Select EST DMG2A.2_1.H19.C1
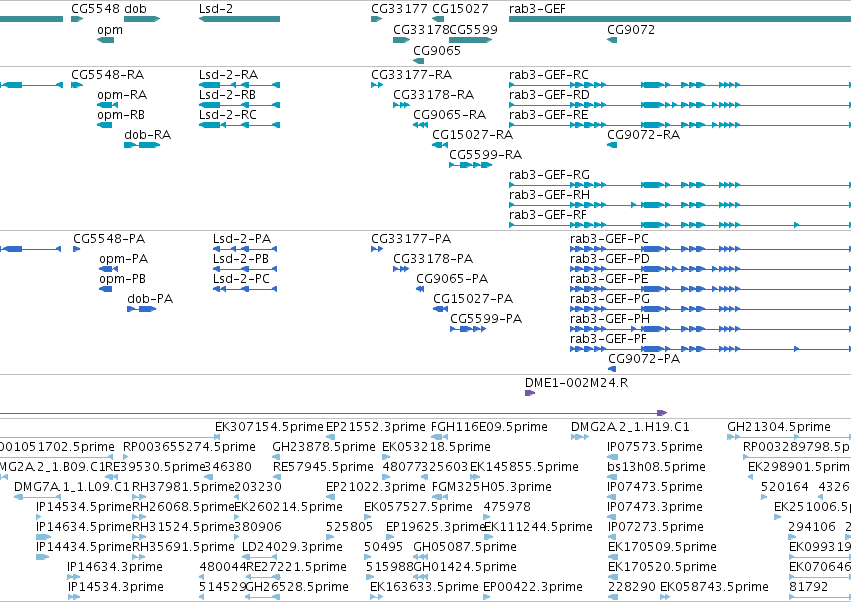 [x=630, y=427]
